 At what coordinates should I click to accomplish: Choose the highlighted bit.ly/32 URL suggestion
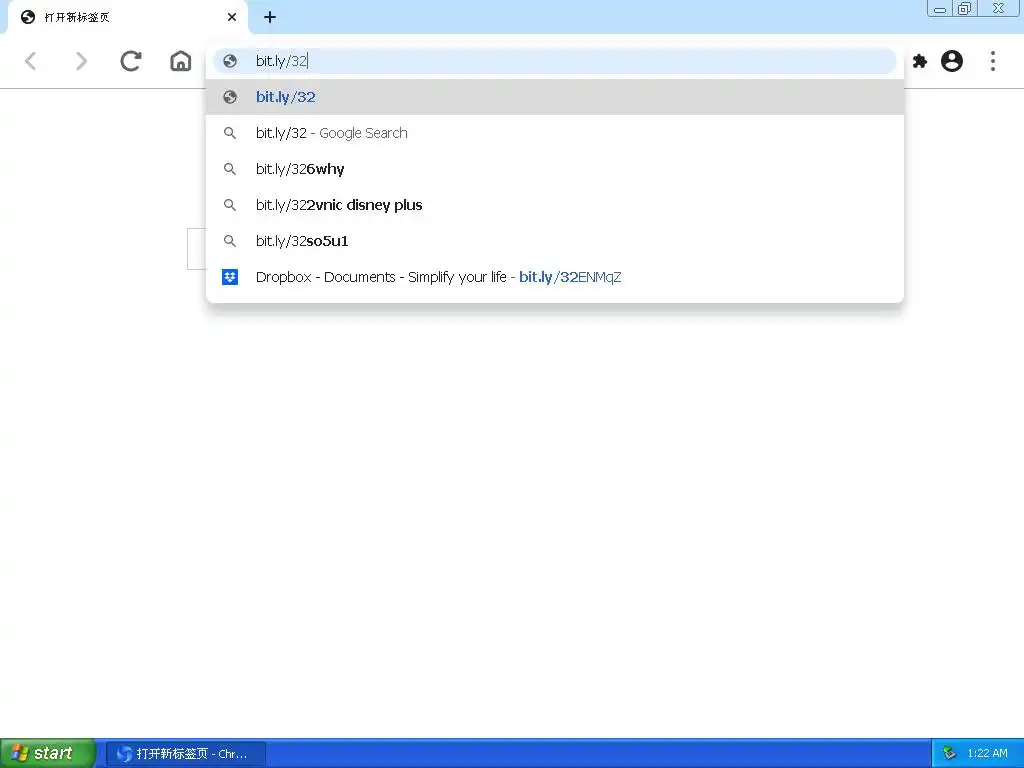point(554,97)
